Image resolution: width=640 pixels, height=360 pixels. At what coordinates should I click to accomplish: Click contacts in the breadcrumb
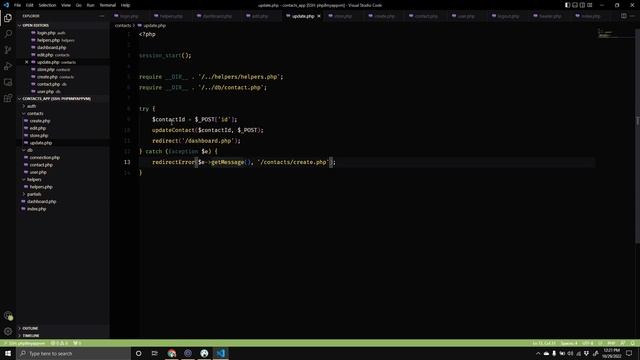pyautogui.click(x=122, y=25)
